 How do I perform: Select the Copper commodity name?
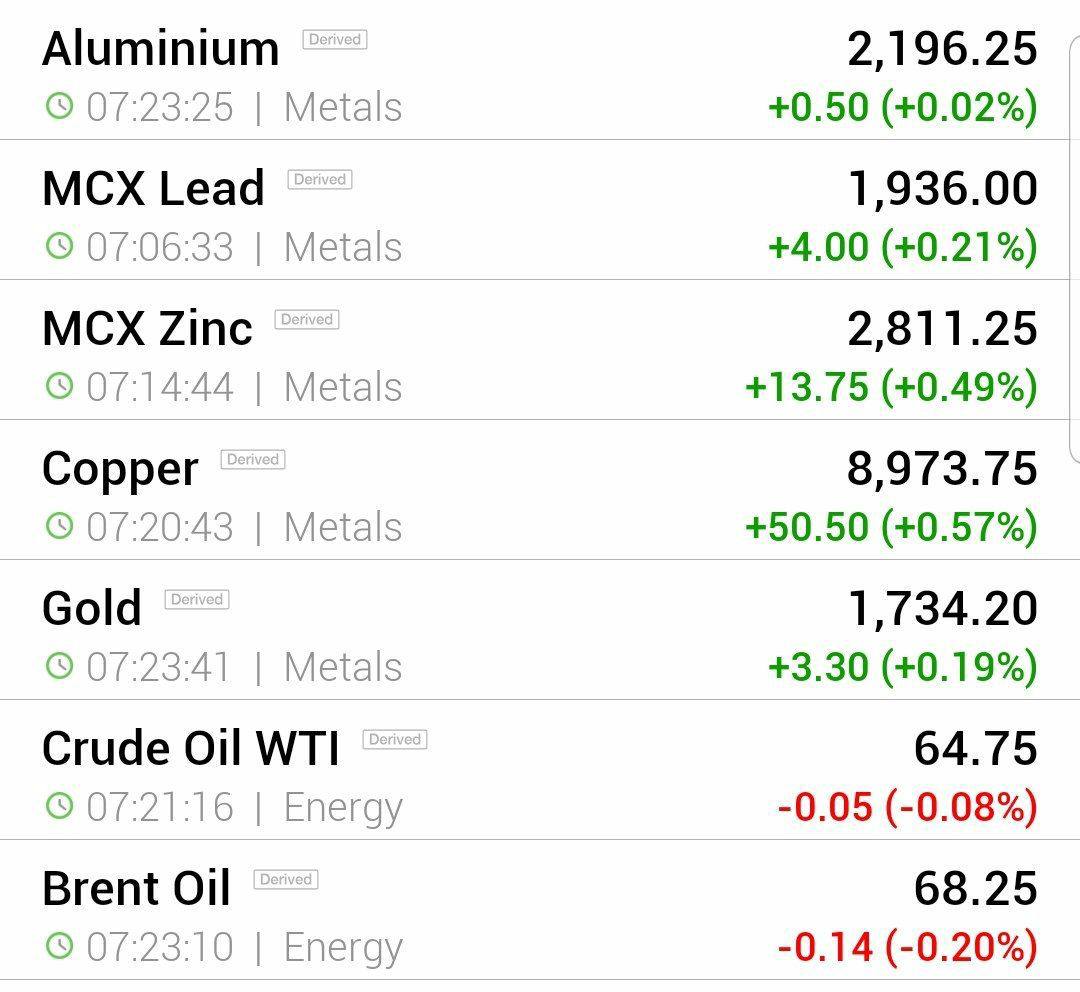point(120,471)
